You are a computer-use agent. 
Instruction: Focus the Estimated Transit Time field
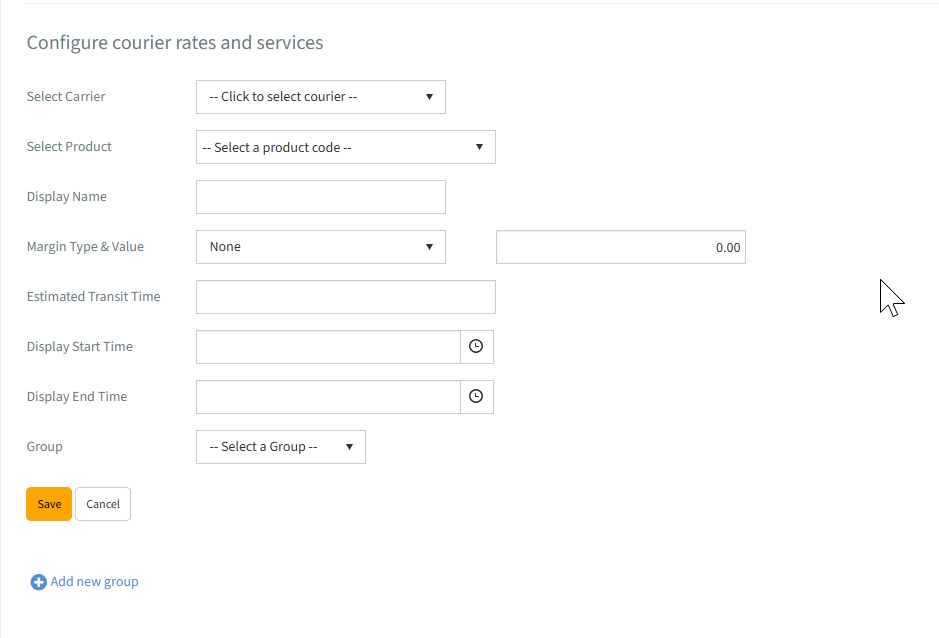[x=345, y=297]
